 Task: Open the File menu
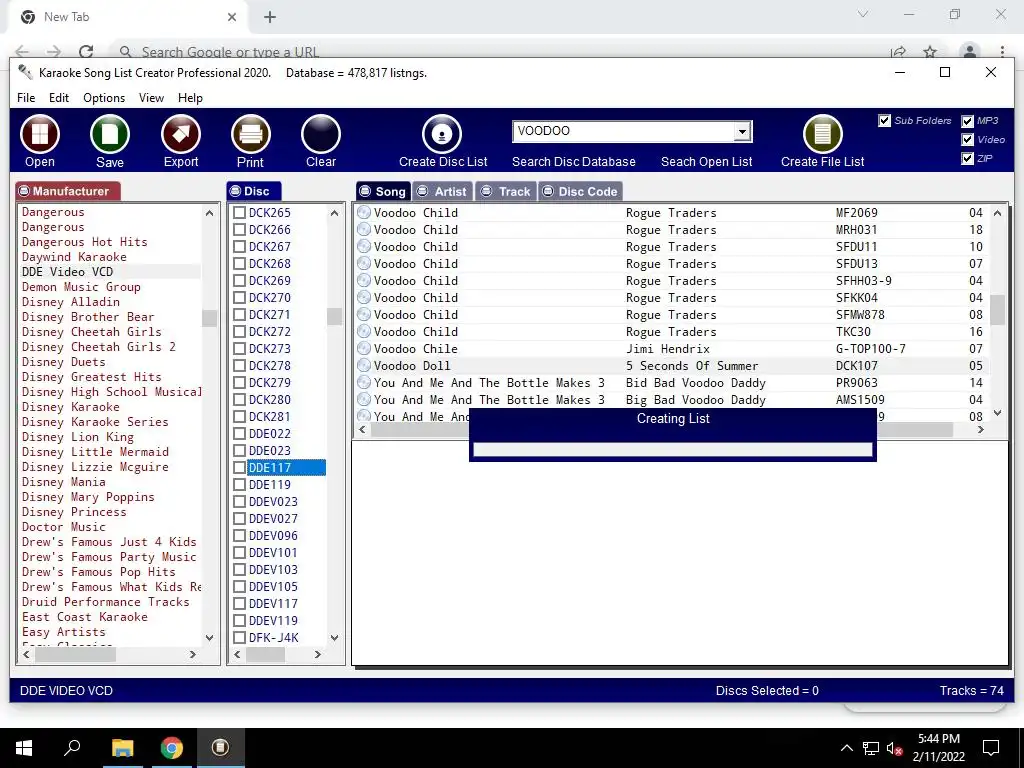[26, 98]
